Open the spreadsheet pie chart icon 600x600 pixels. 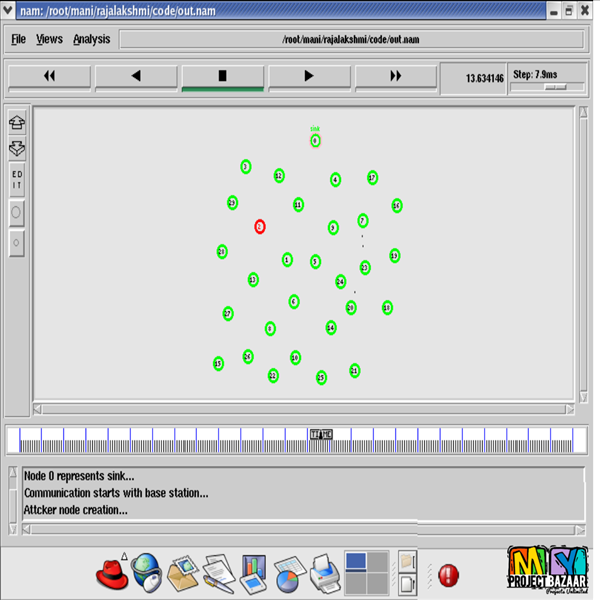tap(290, 575)
